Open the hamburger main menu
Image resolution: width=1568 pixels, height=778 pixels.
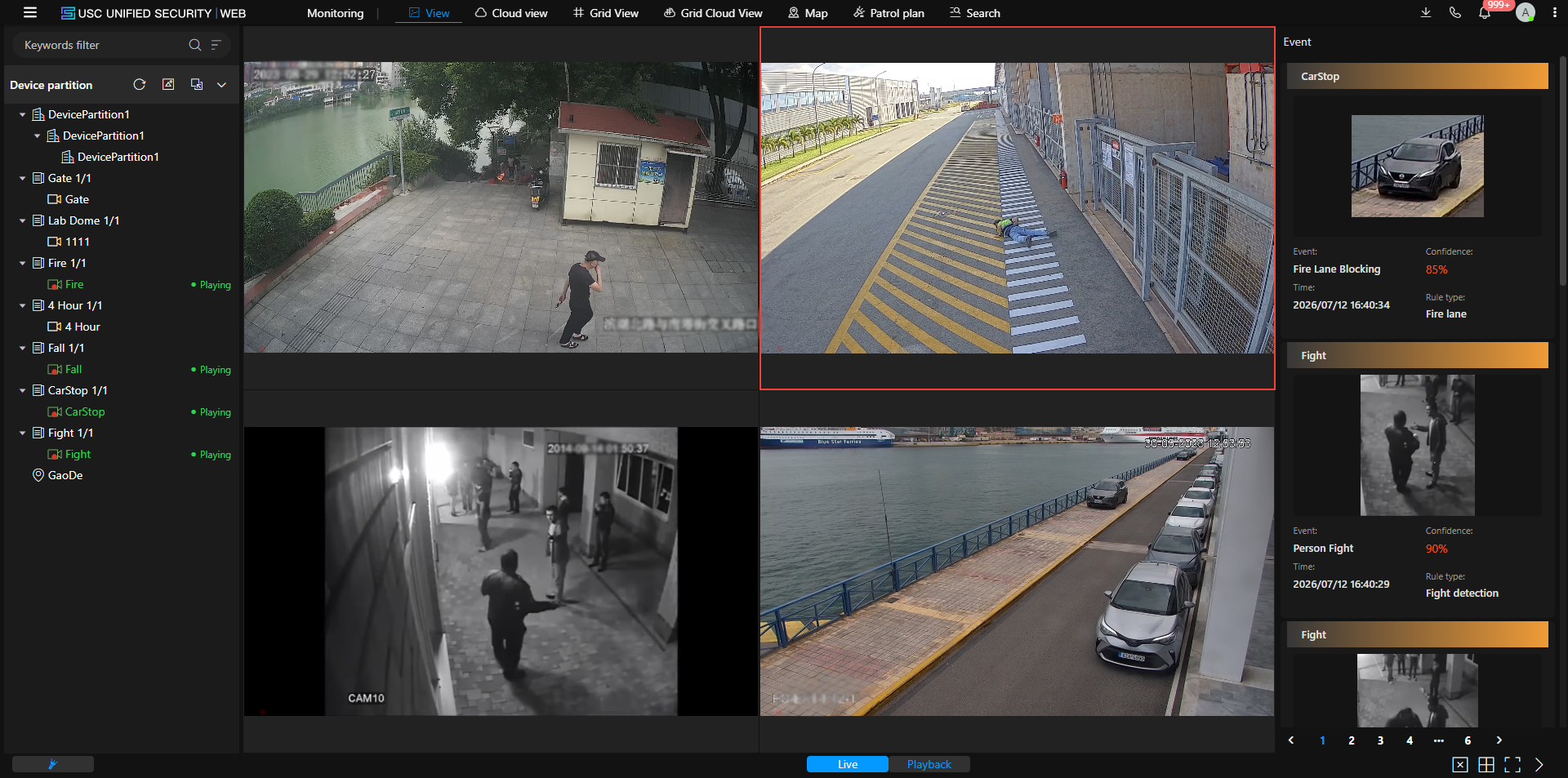tap(30, 13)
